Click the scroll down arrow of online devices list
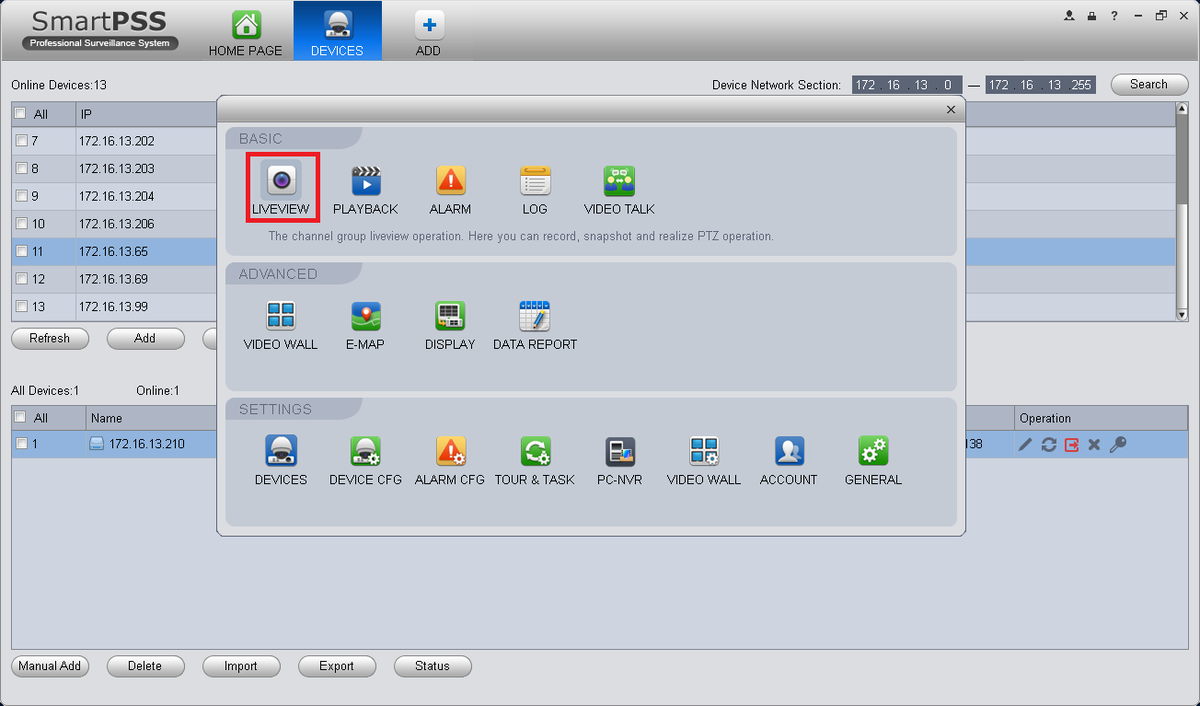 point(1182,314)
